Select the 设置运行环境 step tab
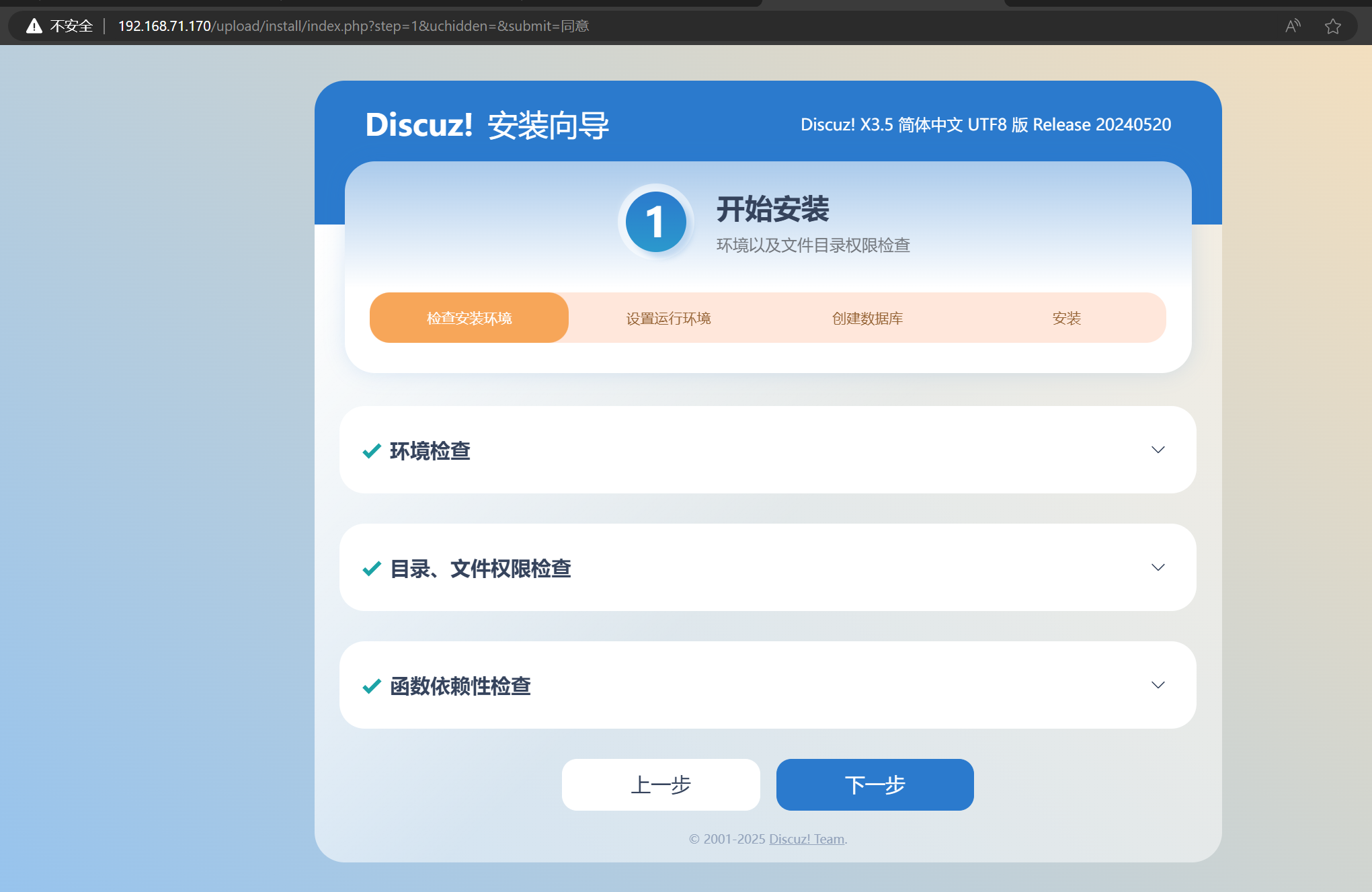The image size is (1372, 892). point(668,318)
